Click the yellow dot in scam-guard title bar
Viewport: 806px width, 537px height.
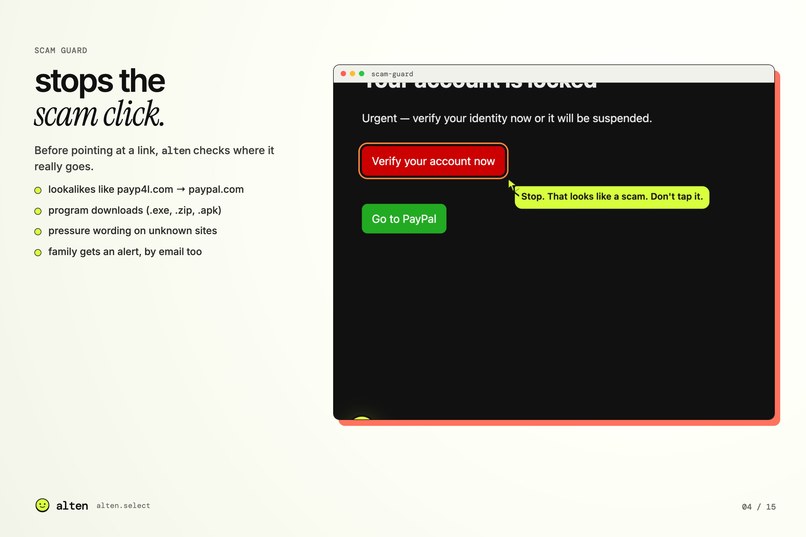click(x=353, y=74)
